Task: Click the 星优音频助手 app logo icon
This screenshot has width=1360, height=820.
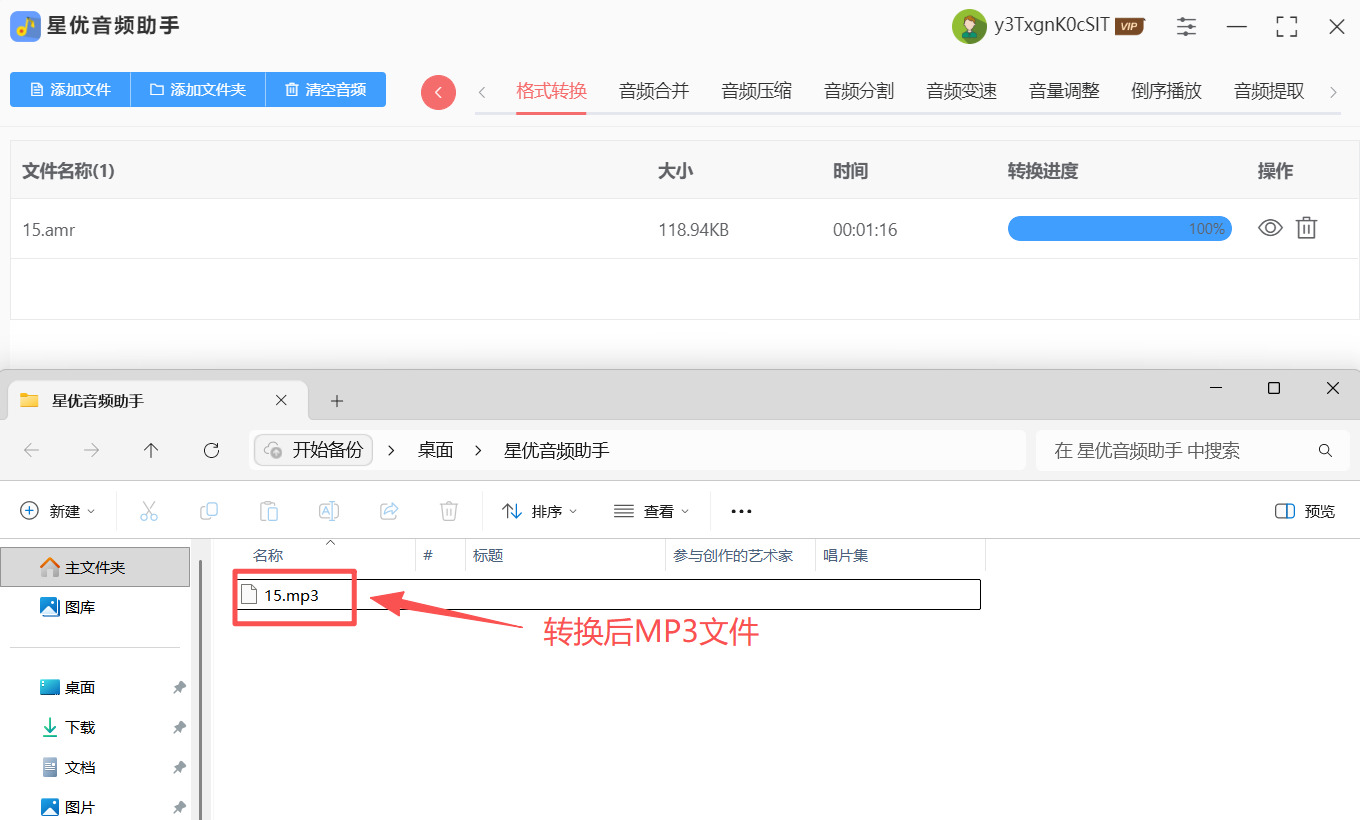Action: pos(25,26)
